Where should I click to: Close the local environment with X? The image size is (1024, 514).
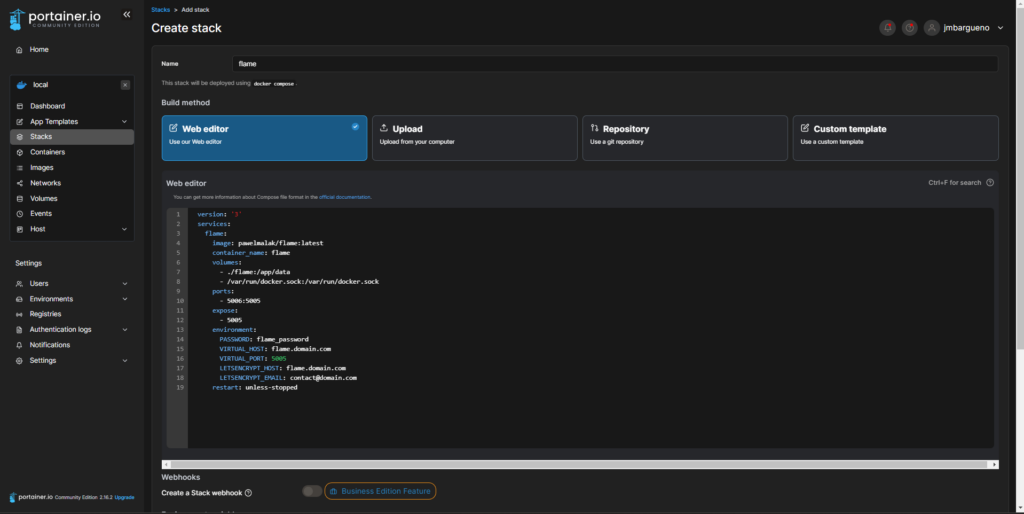point(125,85)
